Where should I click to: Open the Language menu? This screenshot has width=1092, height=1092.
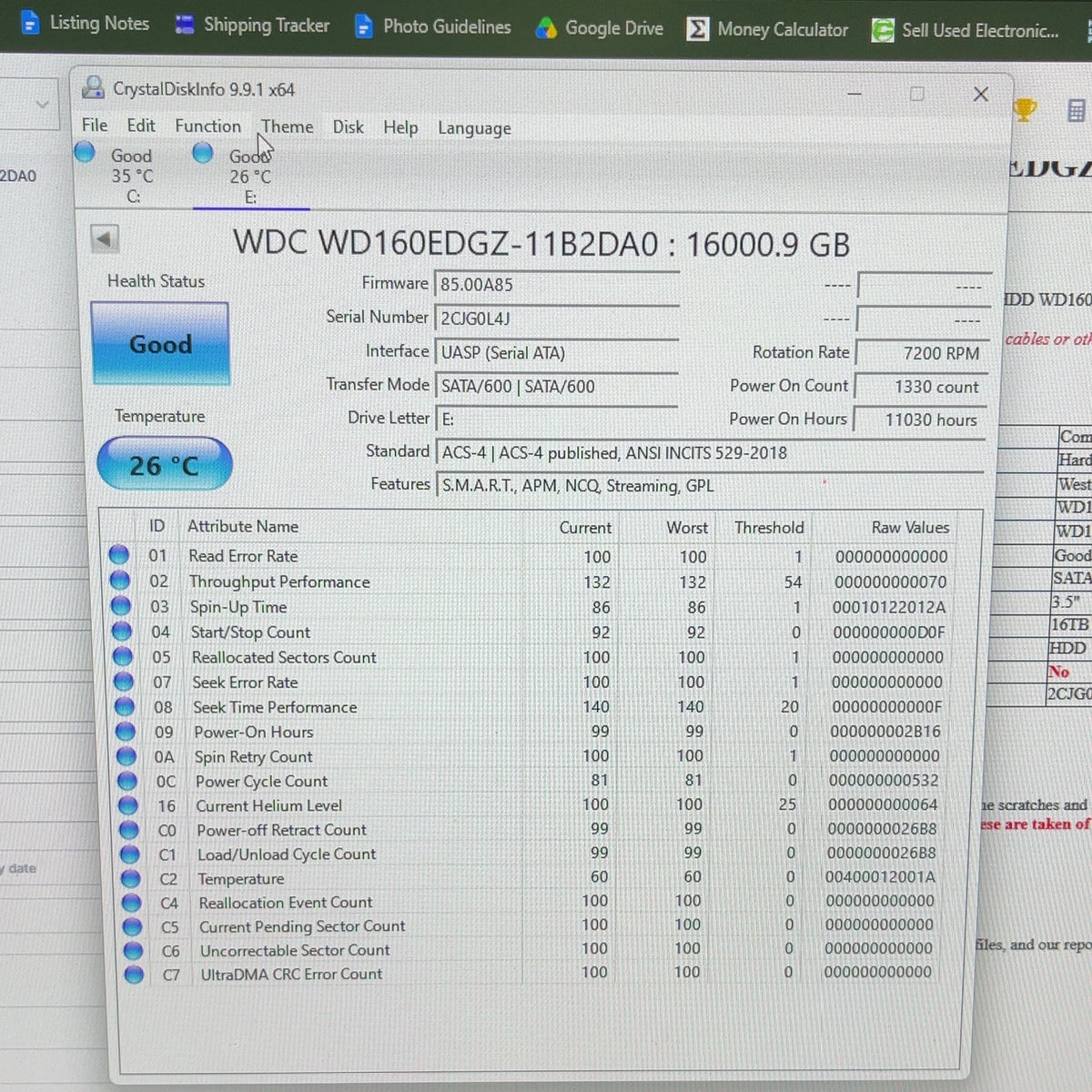coord(474,128)
